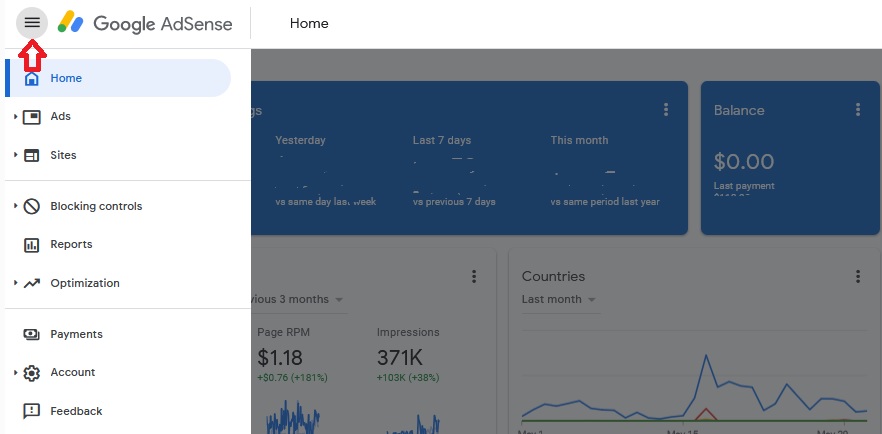This screenshot has height=434, width=882.
Task: Click the Feedback speech bubble icon
Action: click(x=32, y=412)
